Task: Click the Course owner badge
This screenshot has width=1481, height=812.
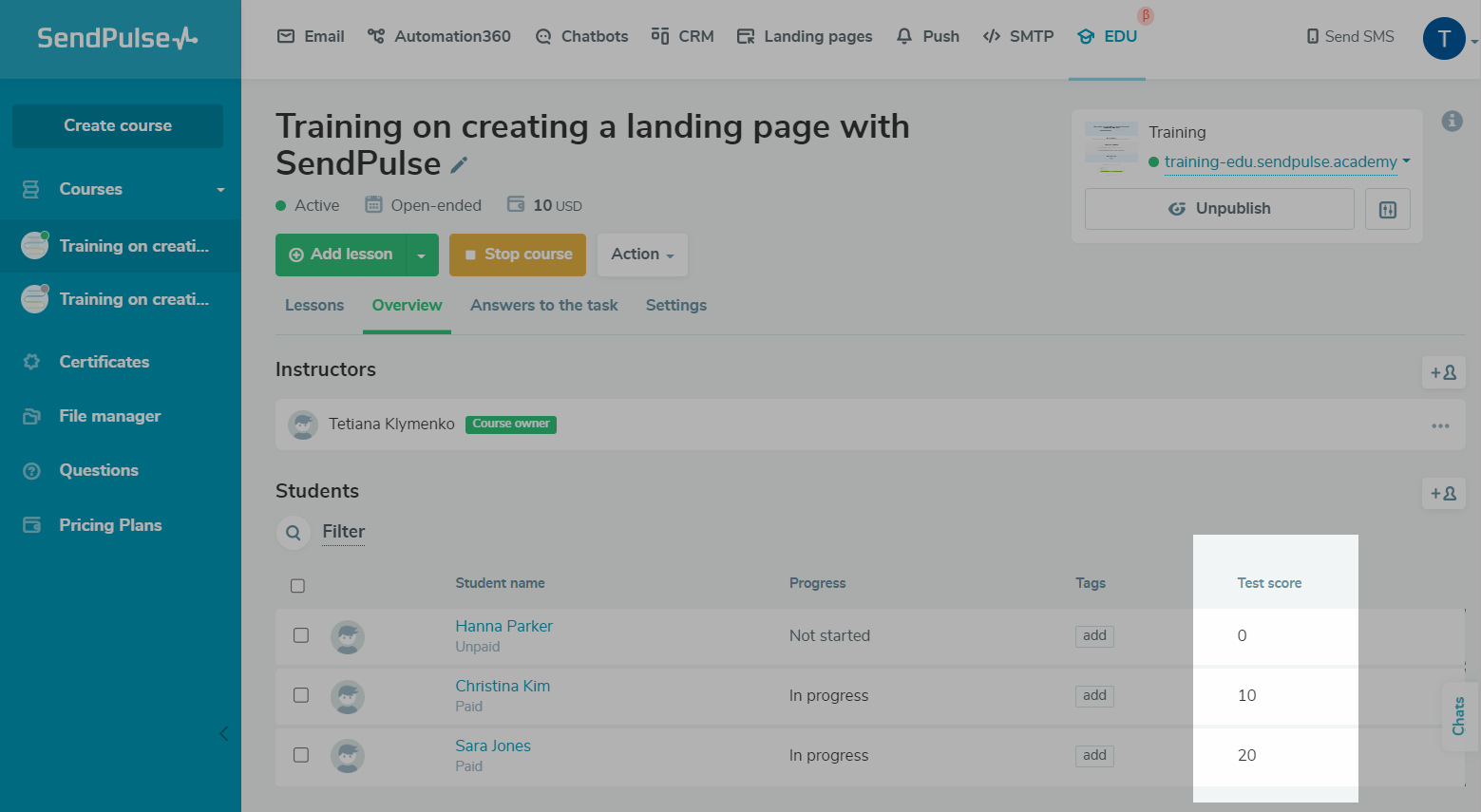Action: pyautogui.click(x=511, y=424)
